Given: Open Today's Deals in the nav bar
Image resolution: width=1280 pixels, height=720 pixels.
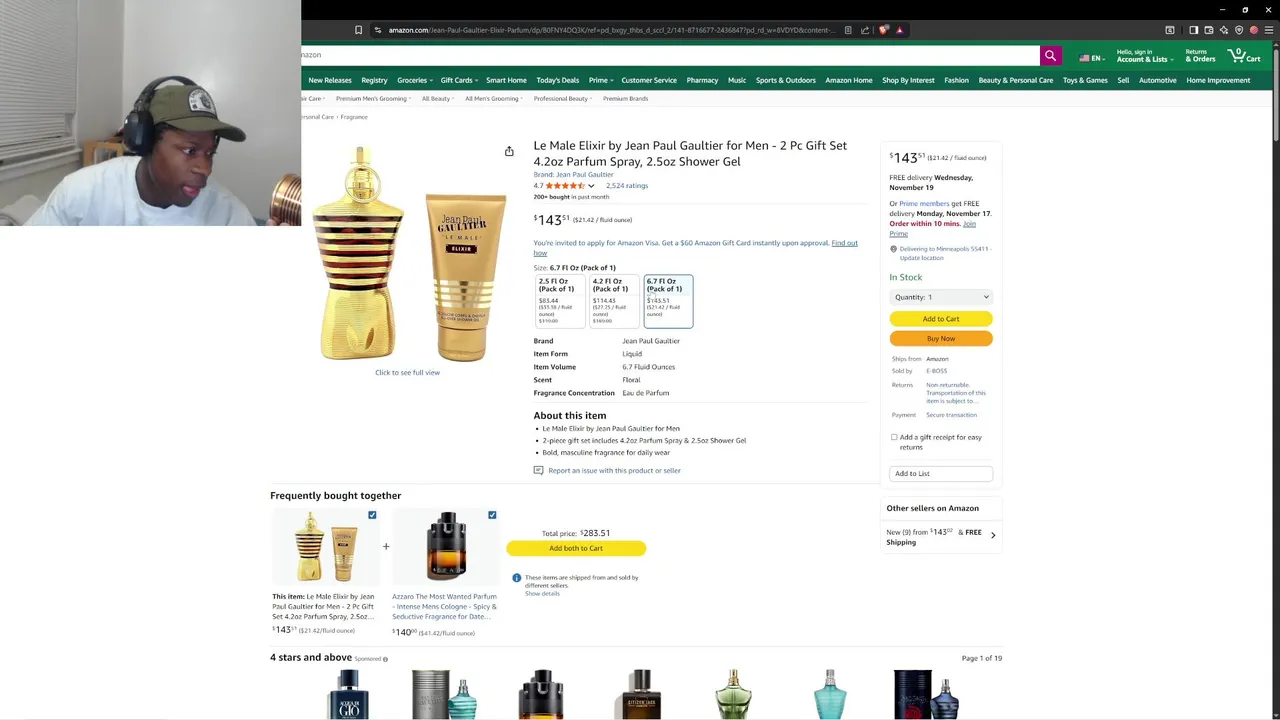Looking at the screenshot, I should pos(557,80).
